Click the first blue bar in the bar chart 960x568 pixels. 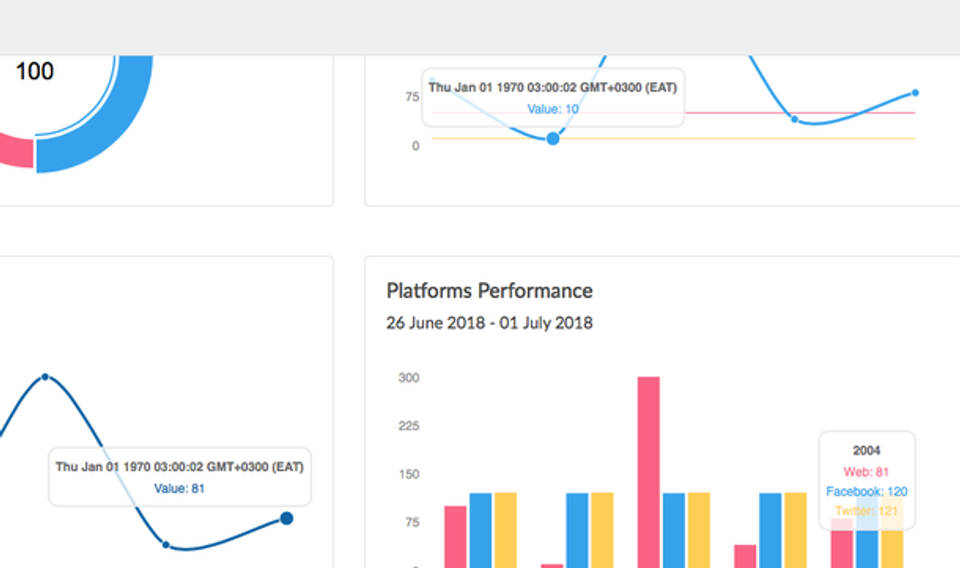point(481,530)
